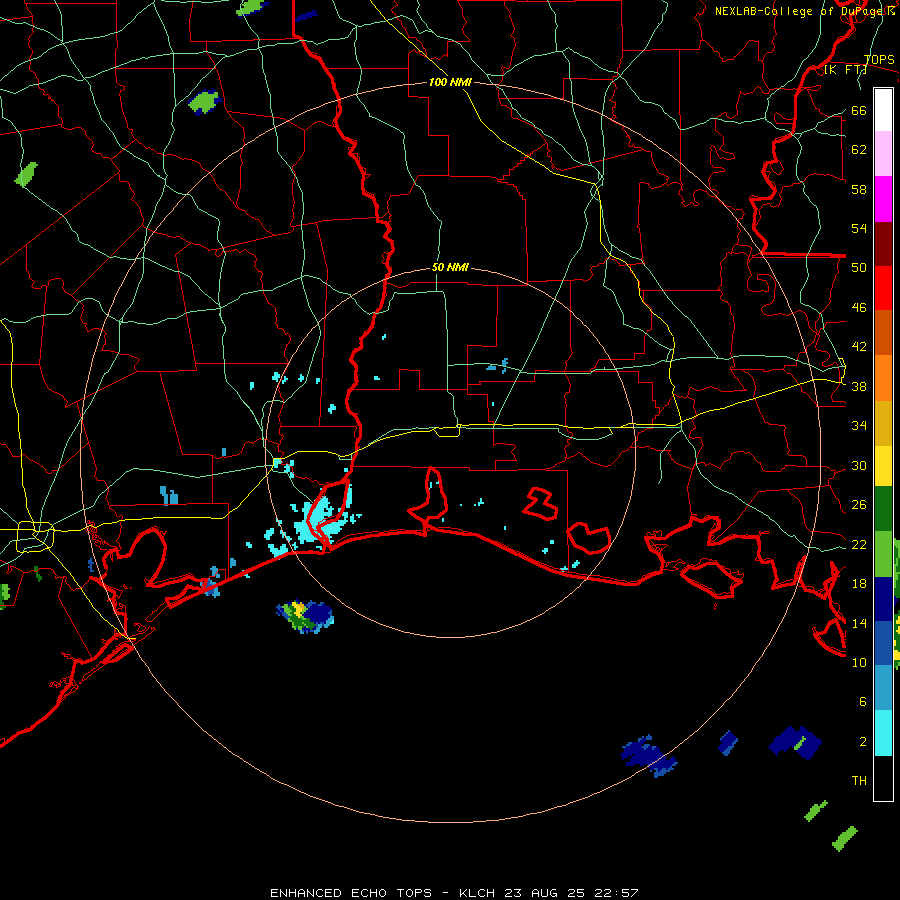Click the dark green 26 kft legend swatch

click(x=883, y=509)
